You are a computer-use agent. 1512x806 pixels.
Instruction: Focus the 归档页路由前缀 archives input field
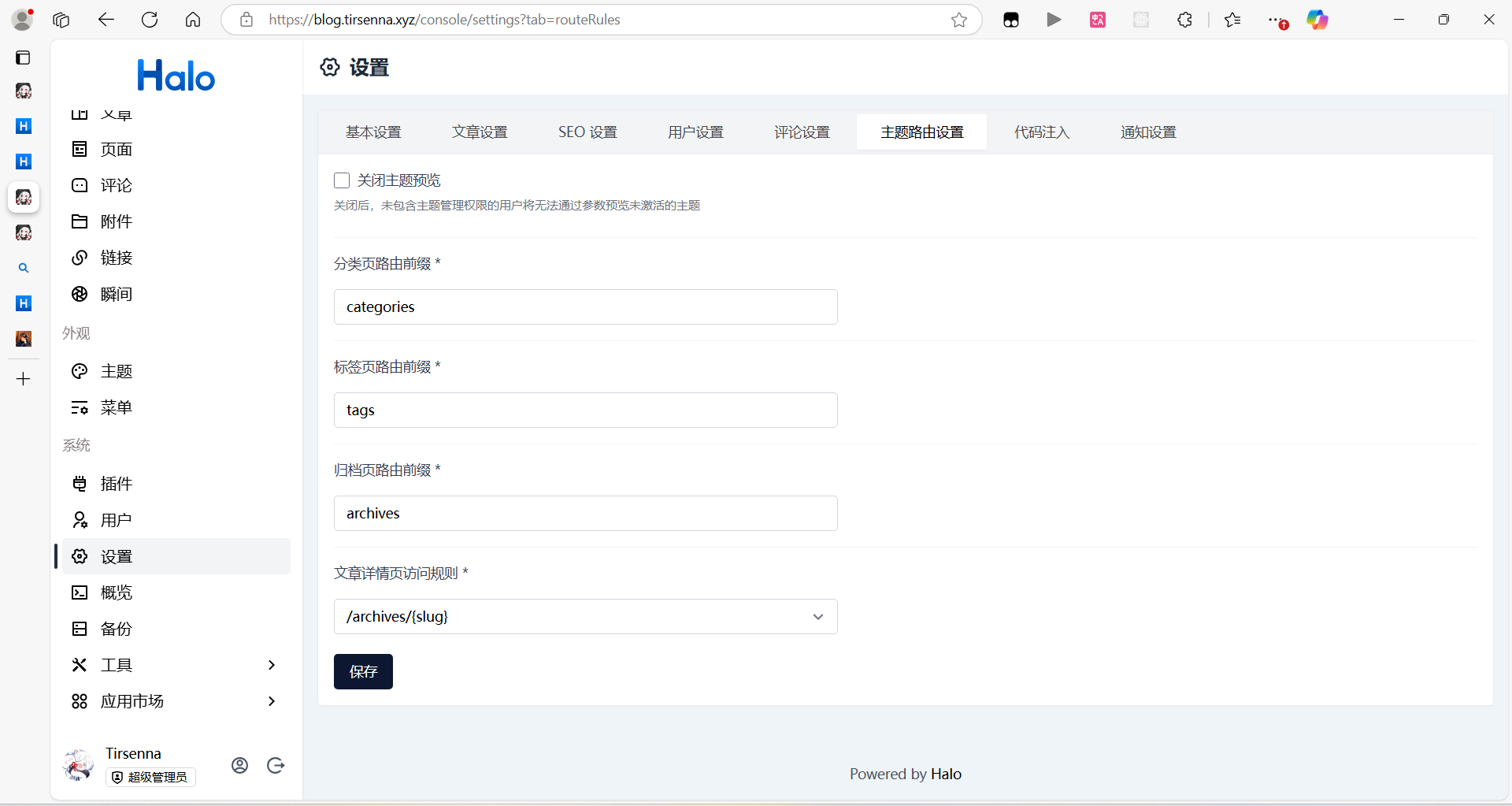[585, 513]
